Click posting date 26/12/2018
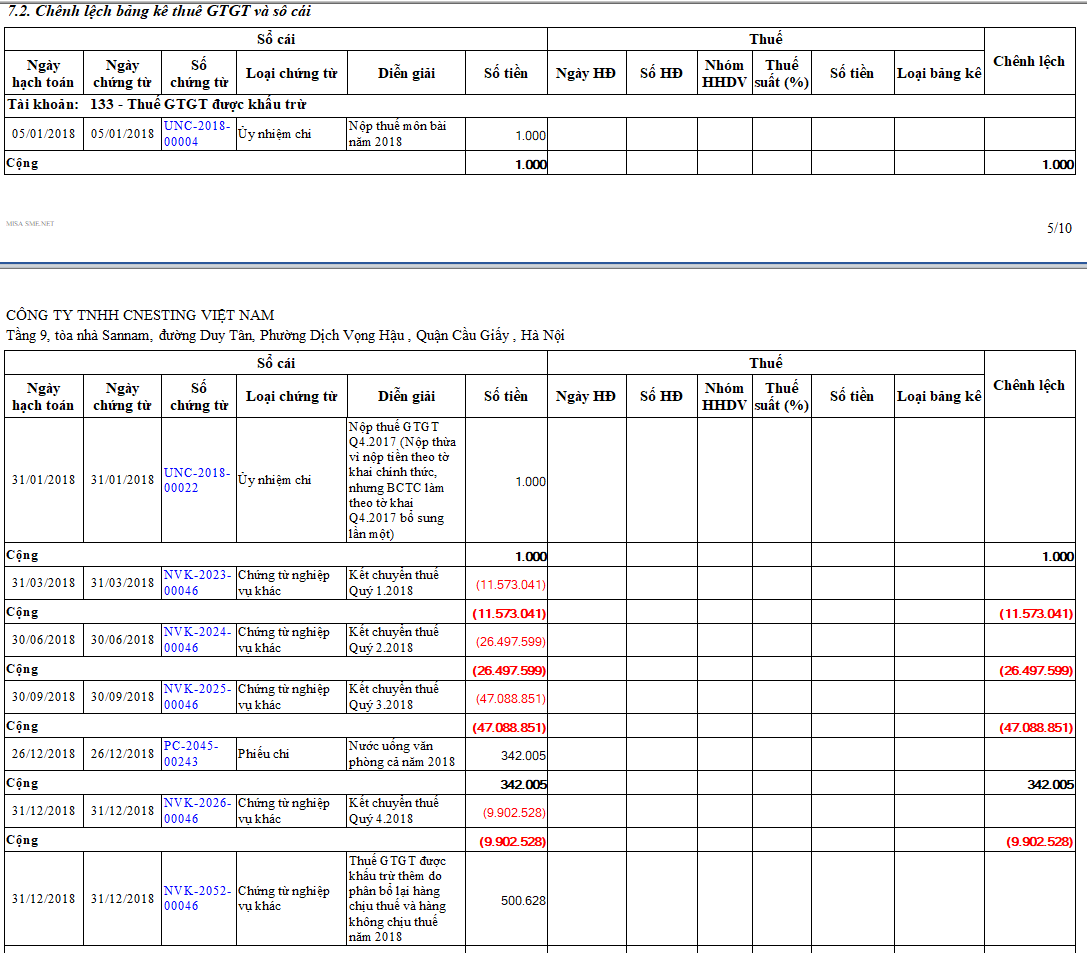The image size is (1087, 953). (44, 753)
